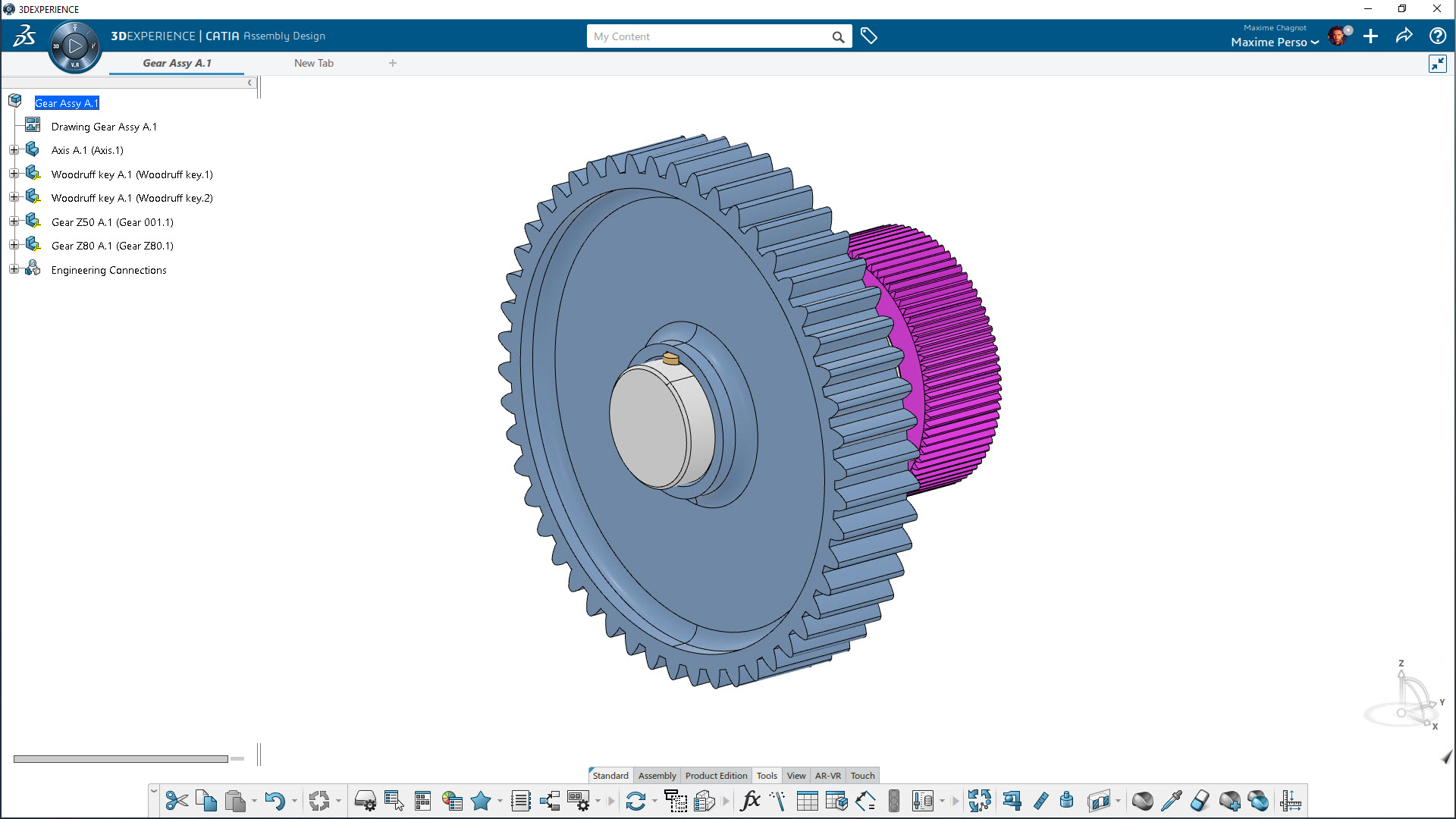
Task: Click the Compass play button
Action: pyautogui.click(x=74, y=46)
